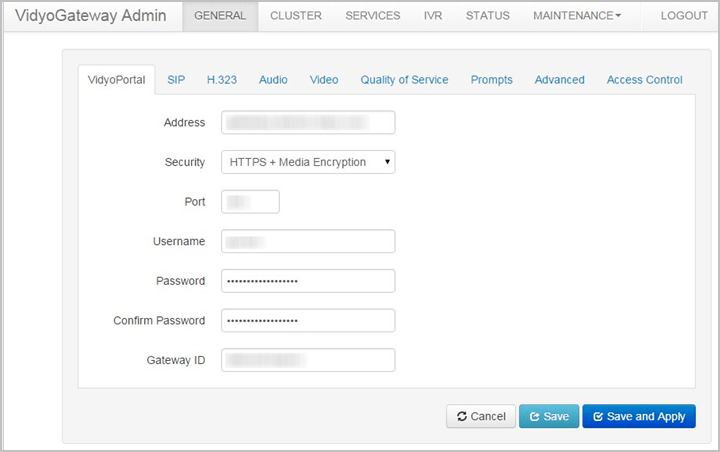Switch to the Prompts tab
Image resolution: width=720 pixels, height=452 pixels.
[x=491, y=80]
